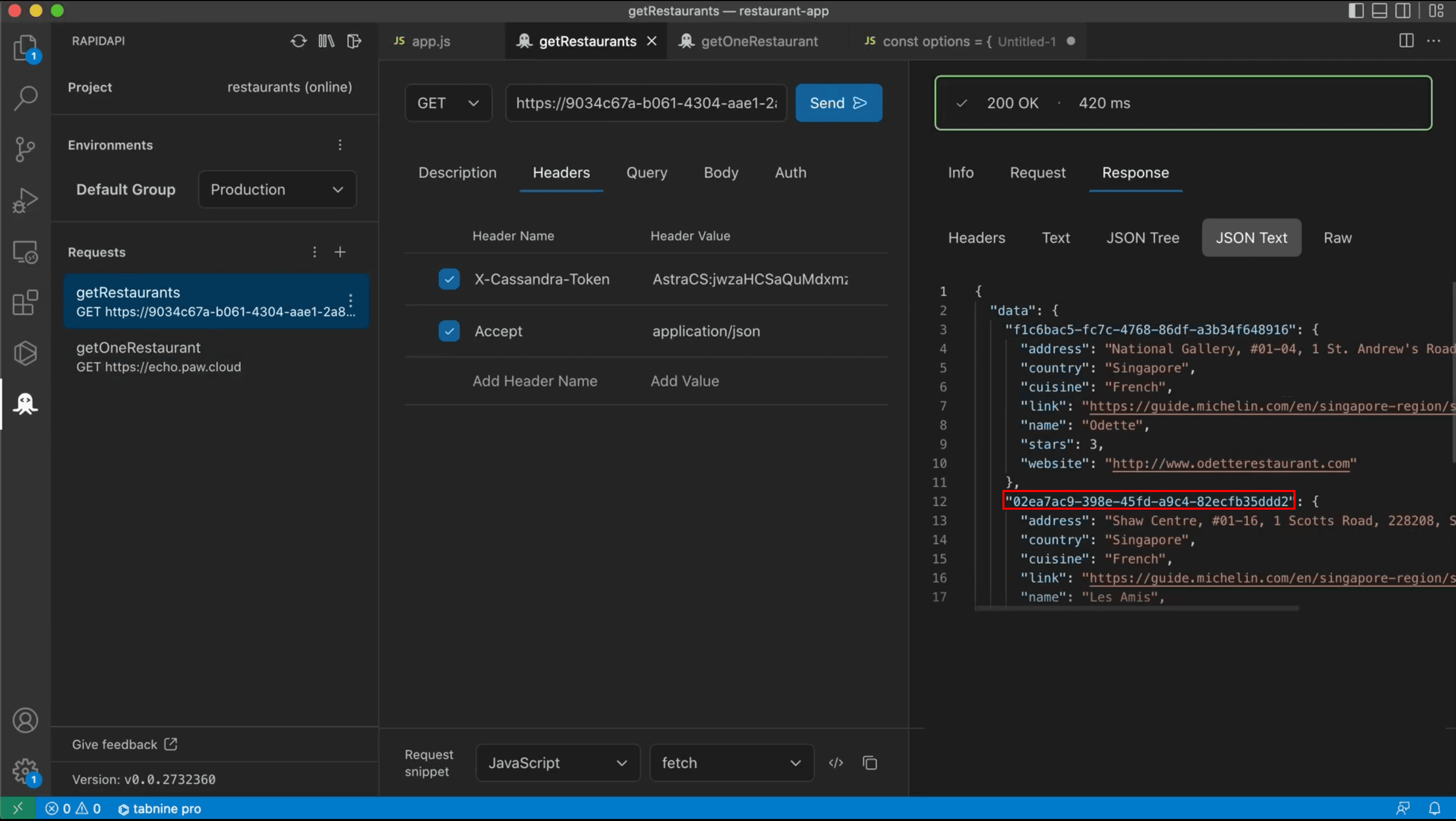Switch to the Untitled-1 const options tab

969,41
